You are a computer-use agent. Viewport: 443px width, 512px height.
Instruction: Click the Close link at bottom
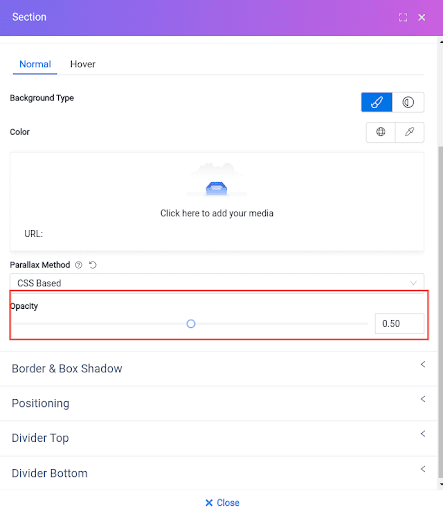point(222,503)
